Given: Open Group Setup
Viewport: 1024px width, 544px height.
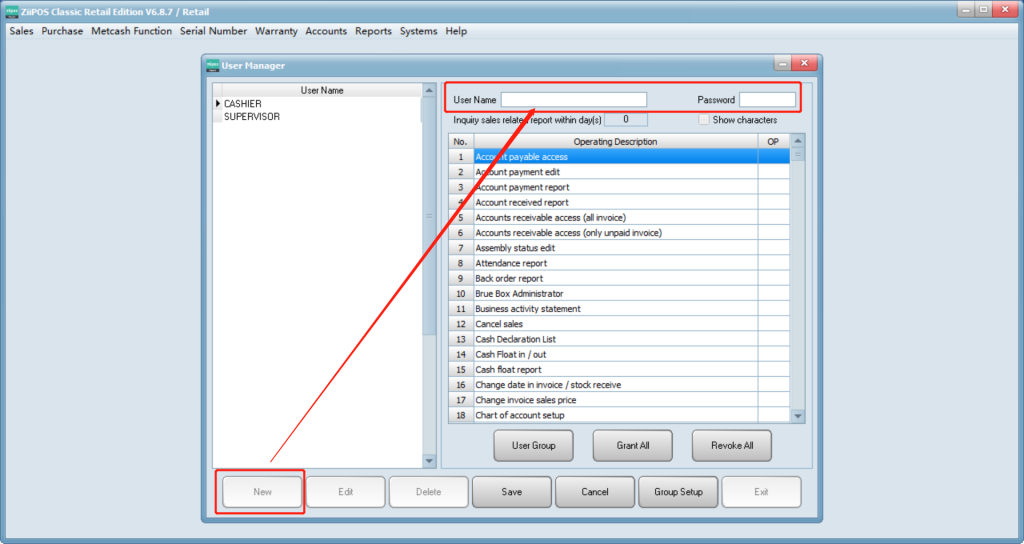Looking at the screenshot, I should click(x=678, y=492).
